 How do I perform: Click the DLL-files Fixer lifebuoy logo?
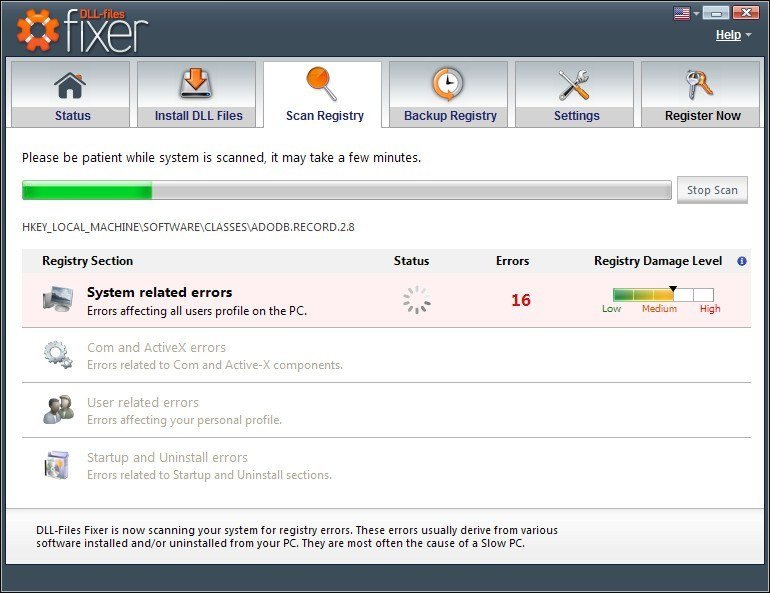pos(38,29)
